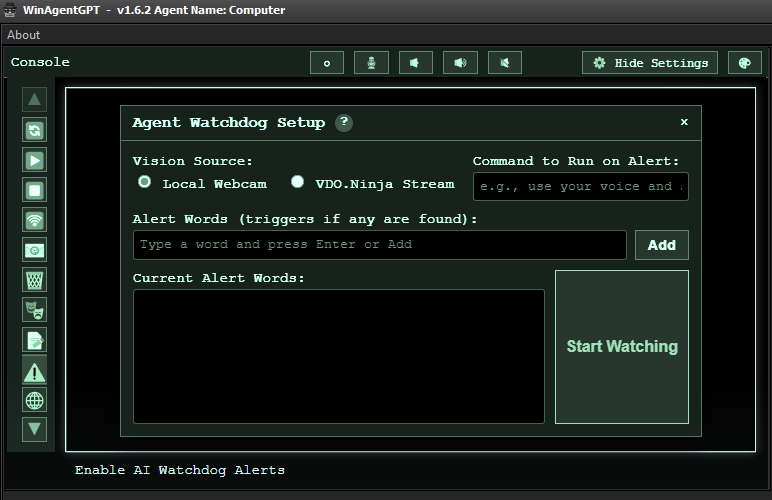
Task: Click the down arrow in the sidebar
Action: tap(34, 429)
